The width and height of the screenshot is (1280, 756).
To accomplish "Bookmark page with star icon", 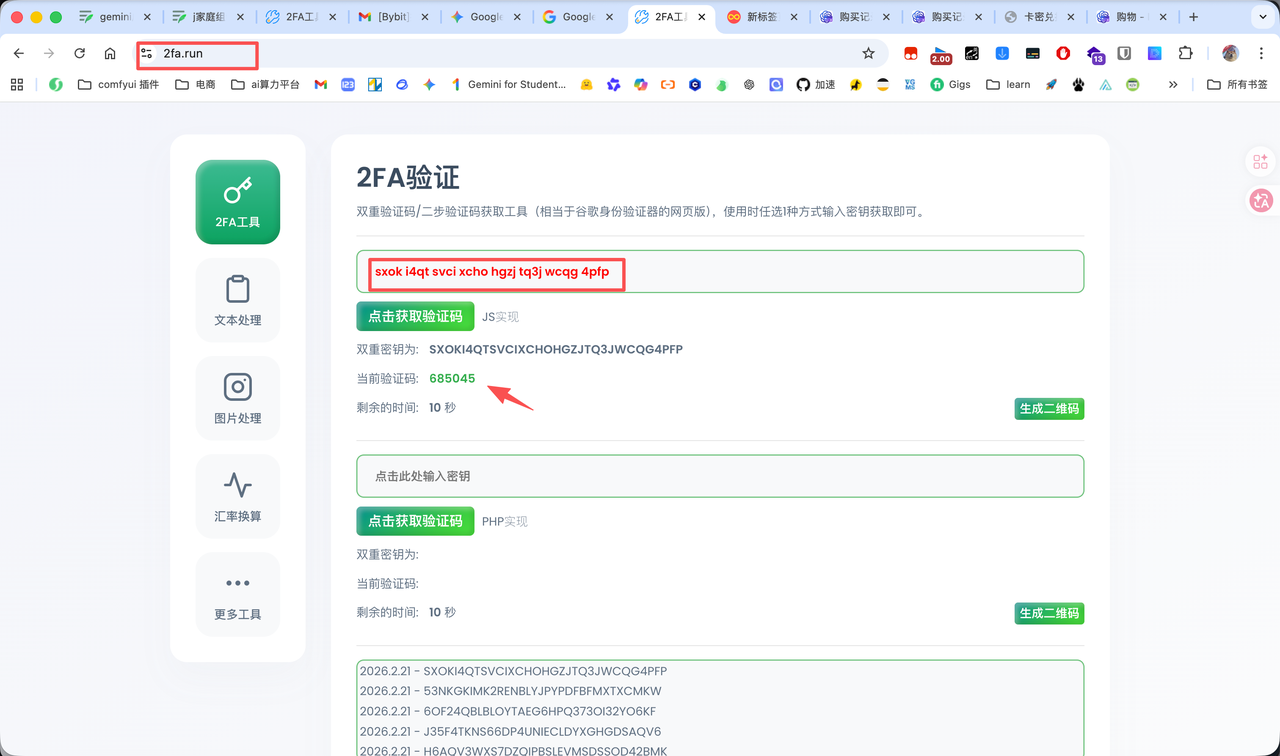I will (x=868, y=53).
